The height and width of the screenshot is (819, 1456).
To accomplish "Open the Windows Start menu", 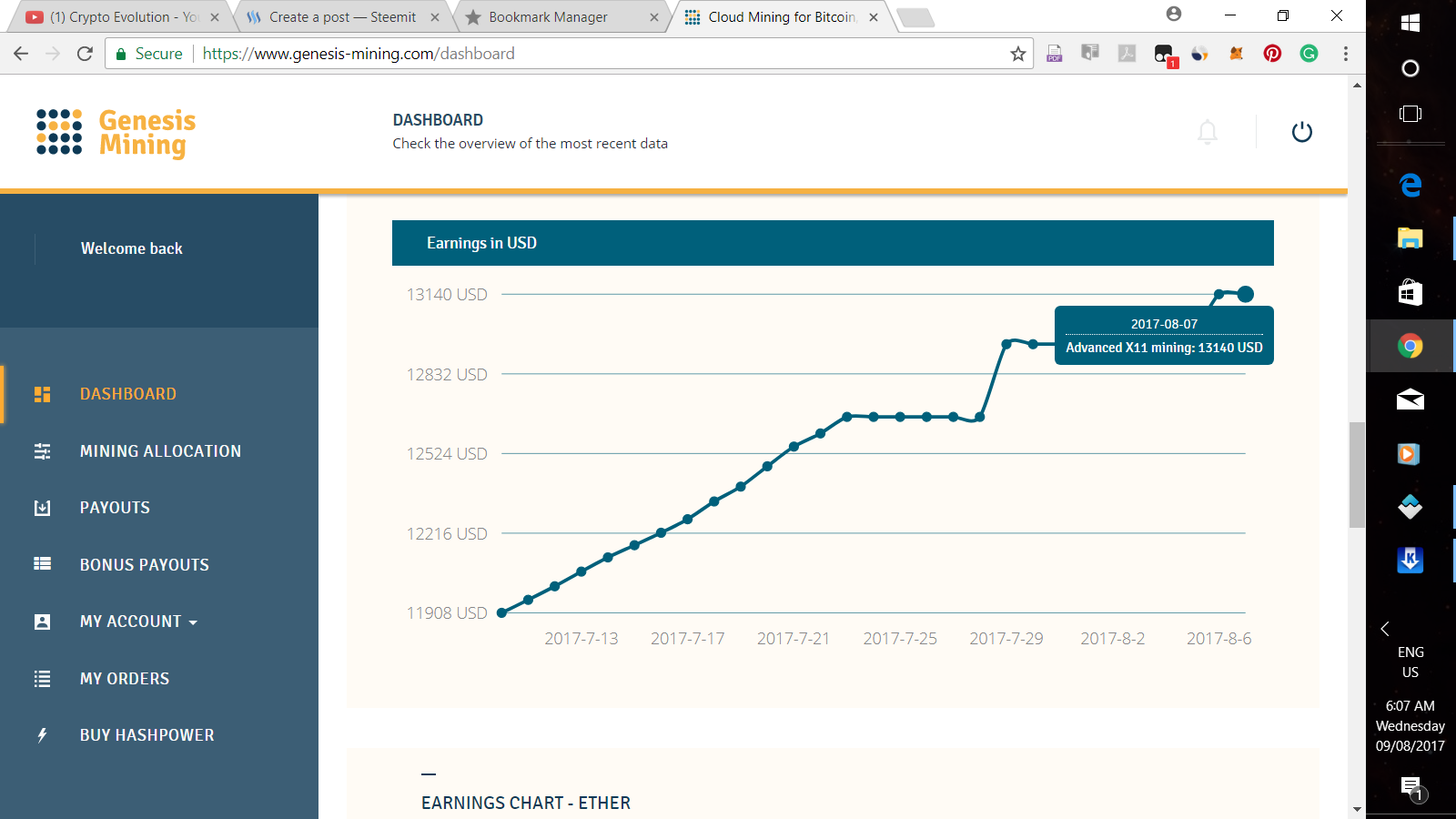I will (1410, 23).
